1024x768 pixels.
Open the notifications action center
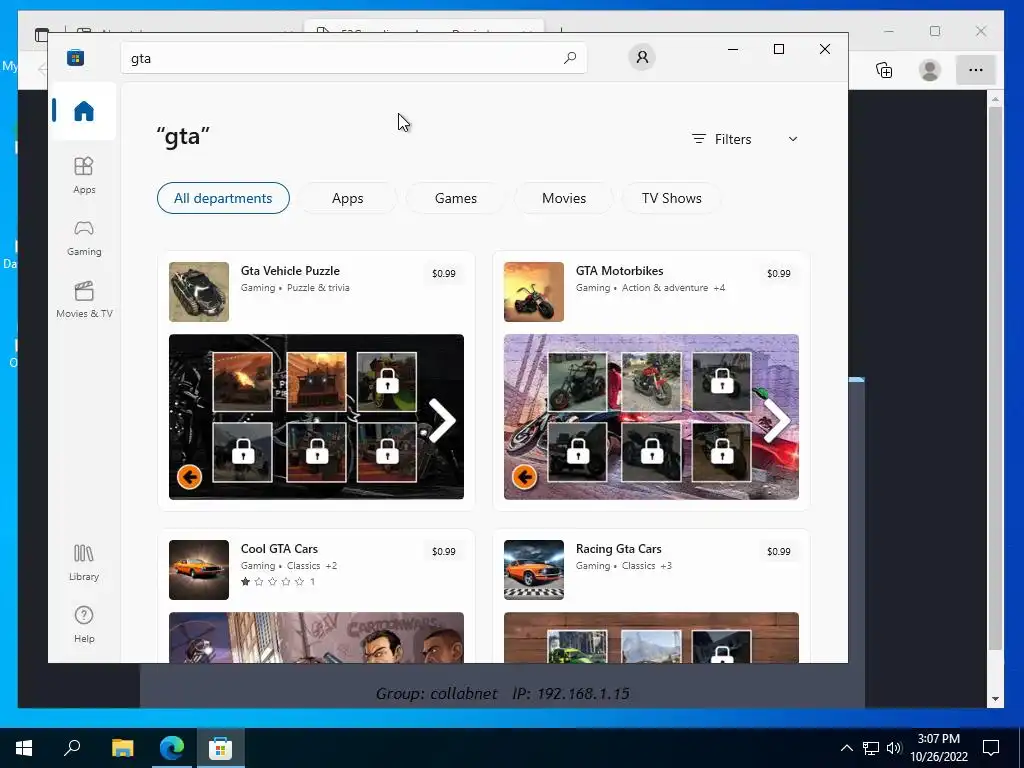pyautogui.click(x=991, y=748)
